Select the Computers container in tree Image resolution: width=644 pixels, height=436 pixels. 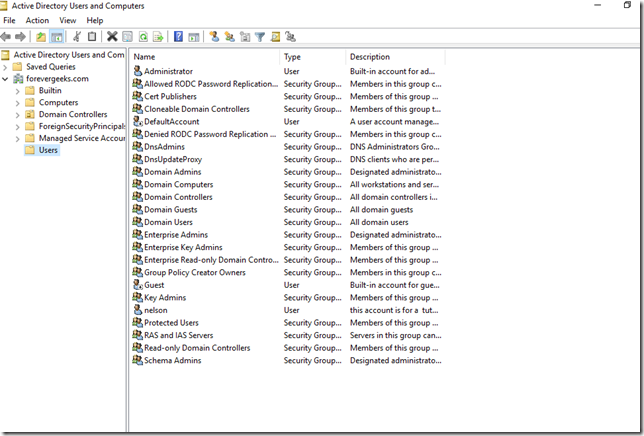point(58,103)
